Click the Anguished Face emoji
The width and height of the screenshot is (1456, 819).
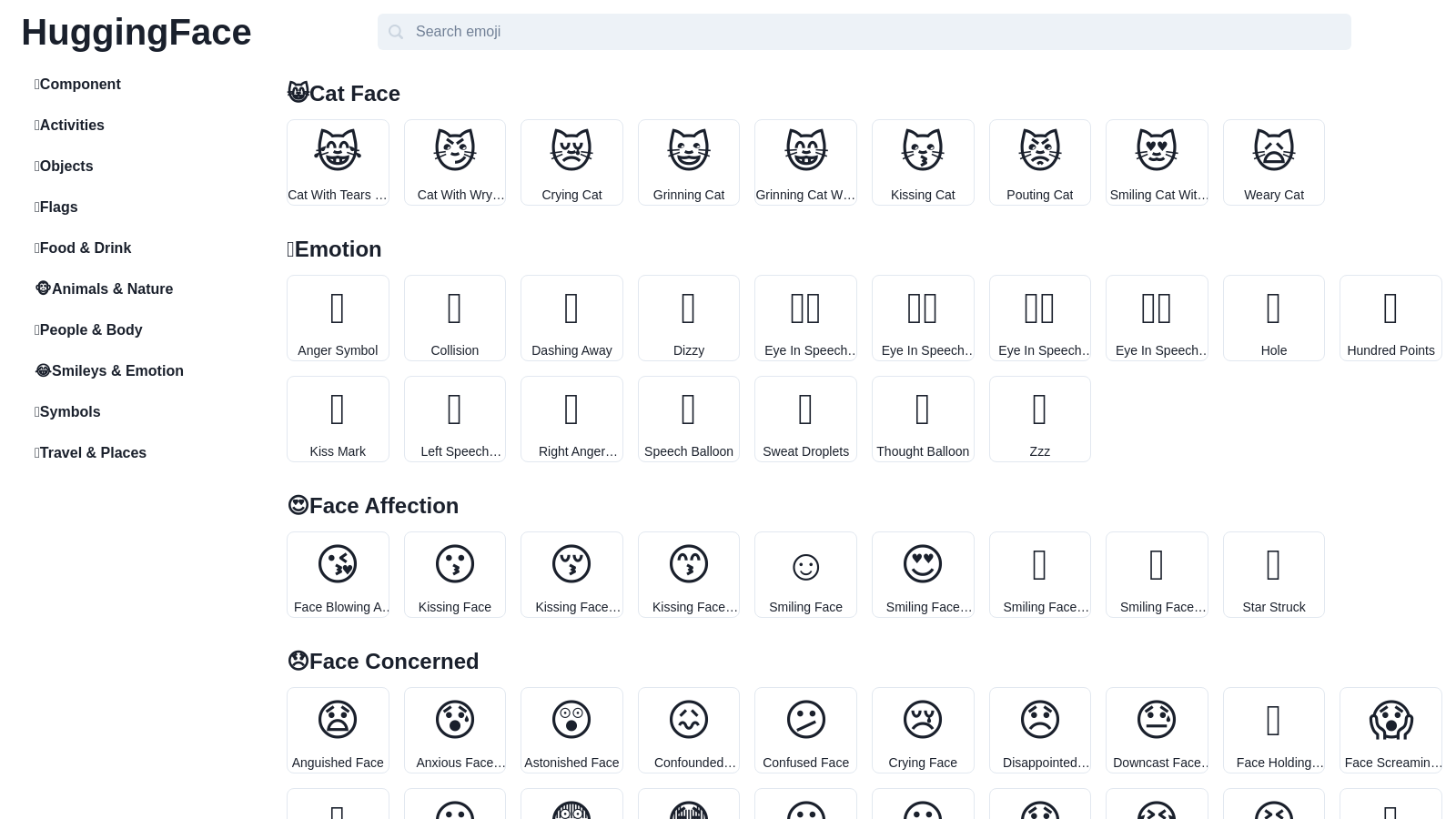338,730
